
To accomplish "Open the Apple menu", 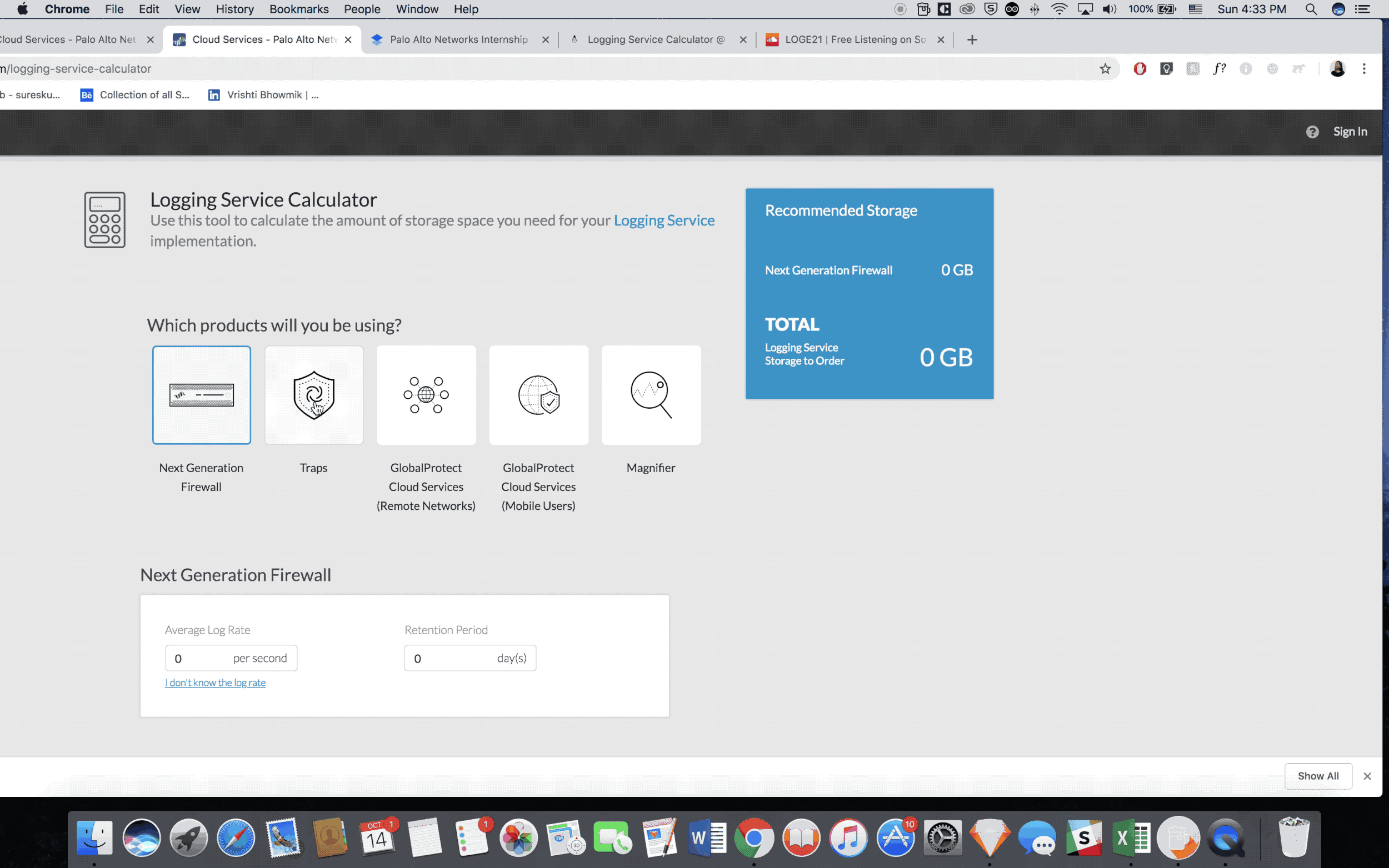I will pos(22,9).
